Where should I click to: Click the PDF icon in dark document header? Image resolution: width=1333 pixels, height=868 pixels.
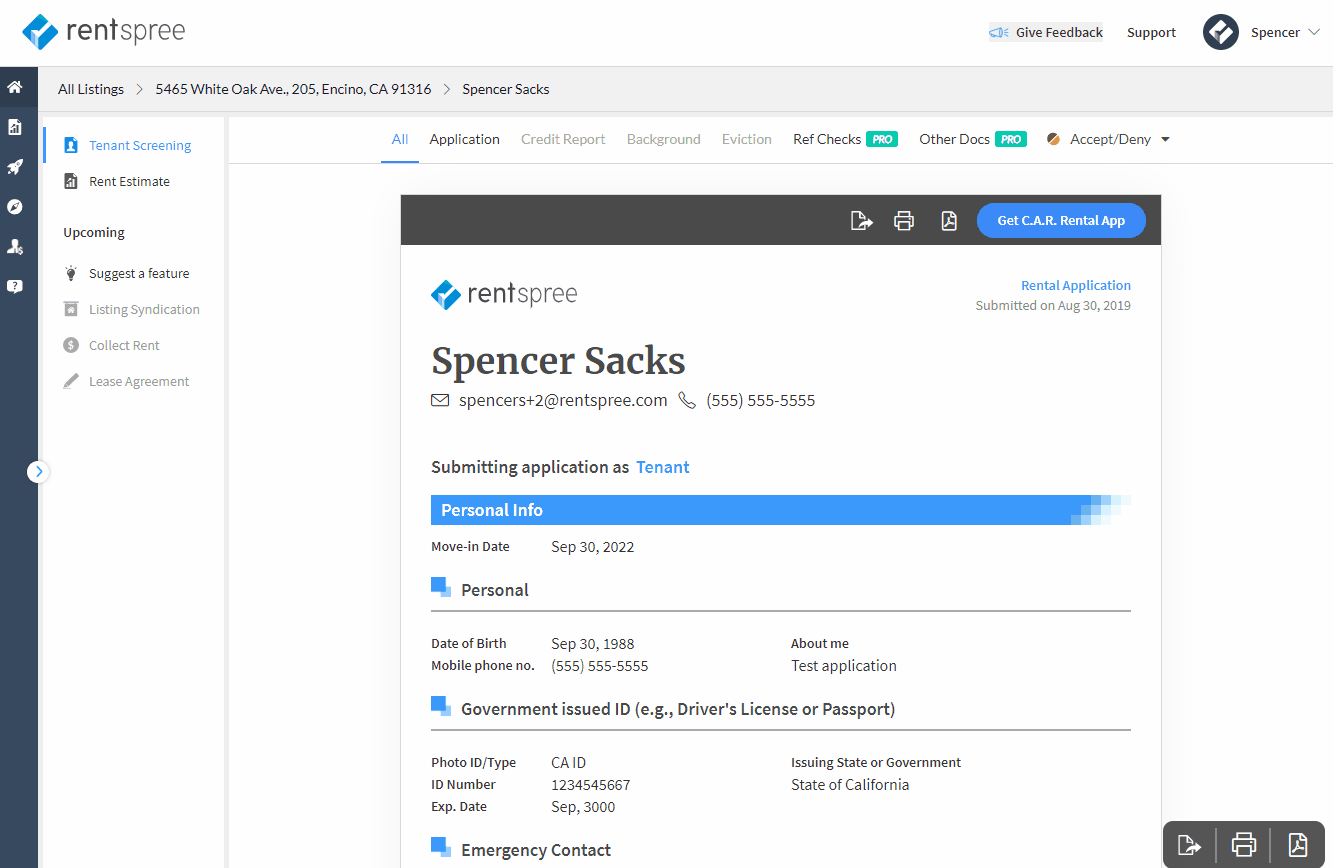(949, 221)
